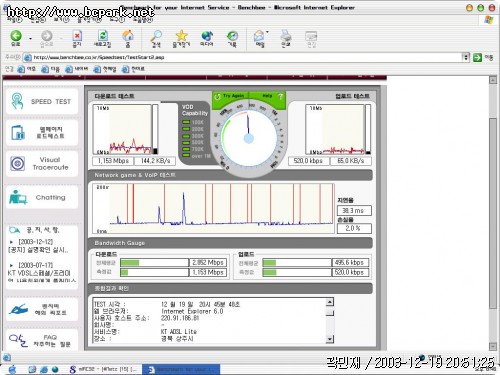The width and height of the screenshot is (500, 375).
Task: Click the upload rate value 65.0 KB/s
Action: coord(350,161)
